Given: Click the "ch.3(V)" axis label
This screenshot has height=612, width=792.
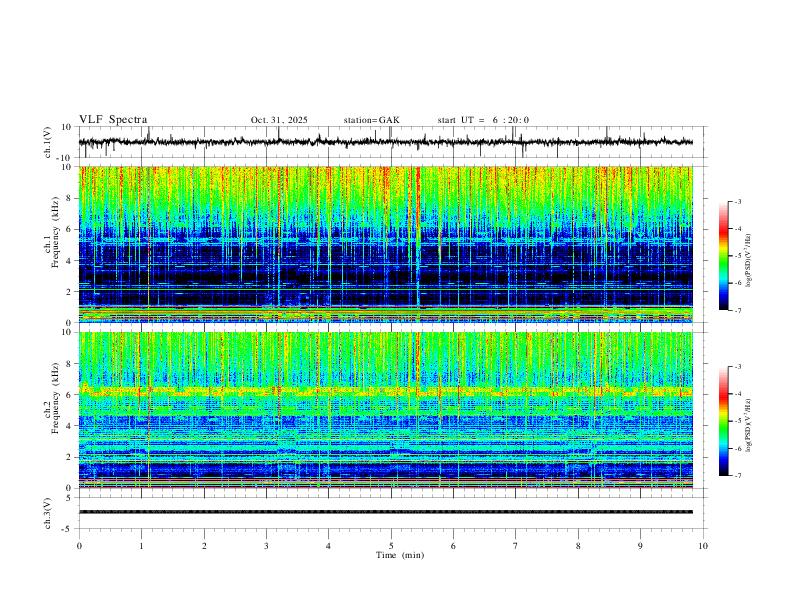Looking at the screenshot, I should (48, 513).
